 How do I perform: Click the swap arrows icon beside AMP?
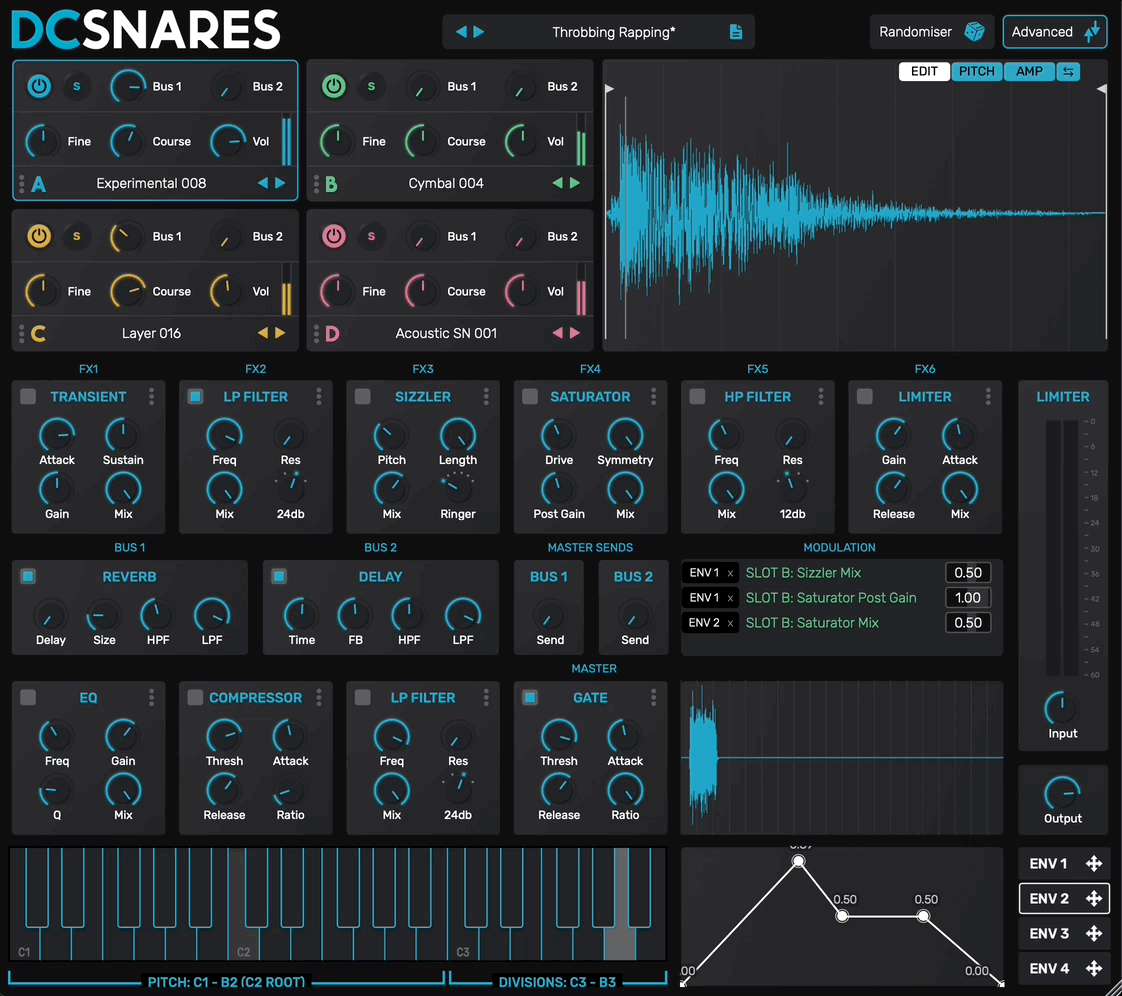pos(1068,71)
